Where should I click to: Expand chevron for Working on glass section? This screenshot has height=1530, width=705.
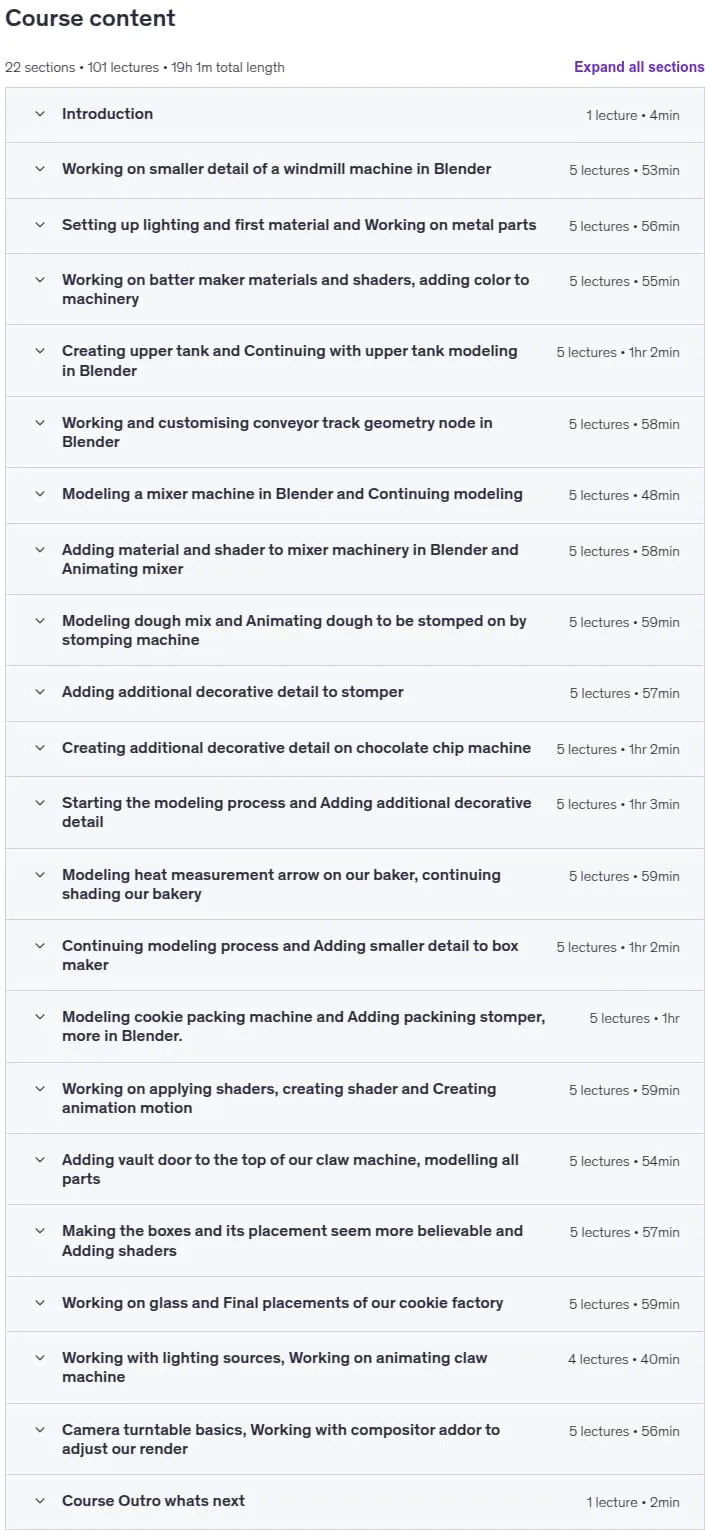pos(40,1303)
